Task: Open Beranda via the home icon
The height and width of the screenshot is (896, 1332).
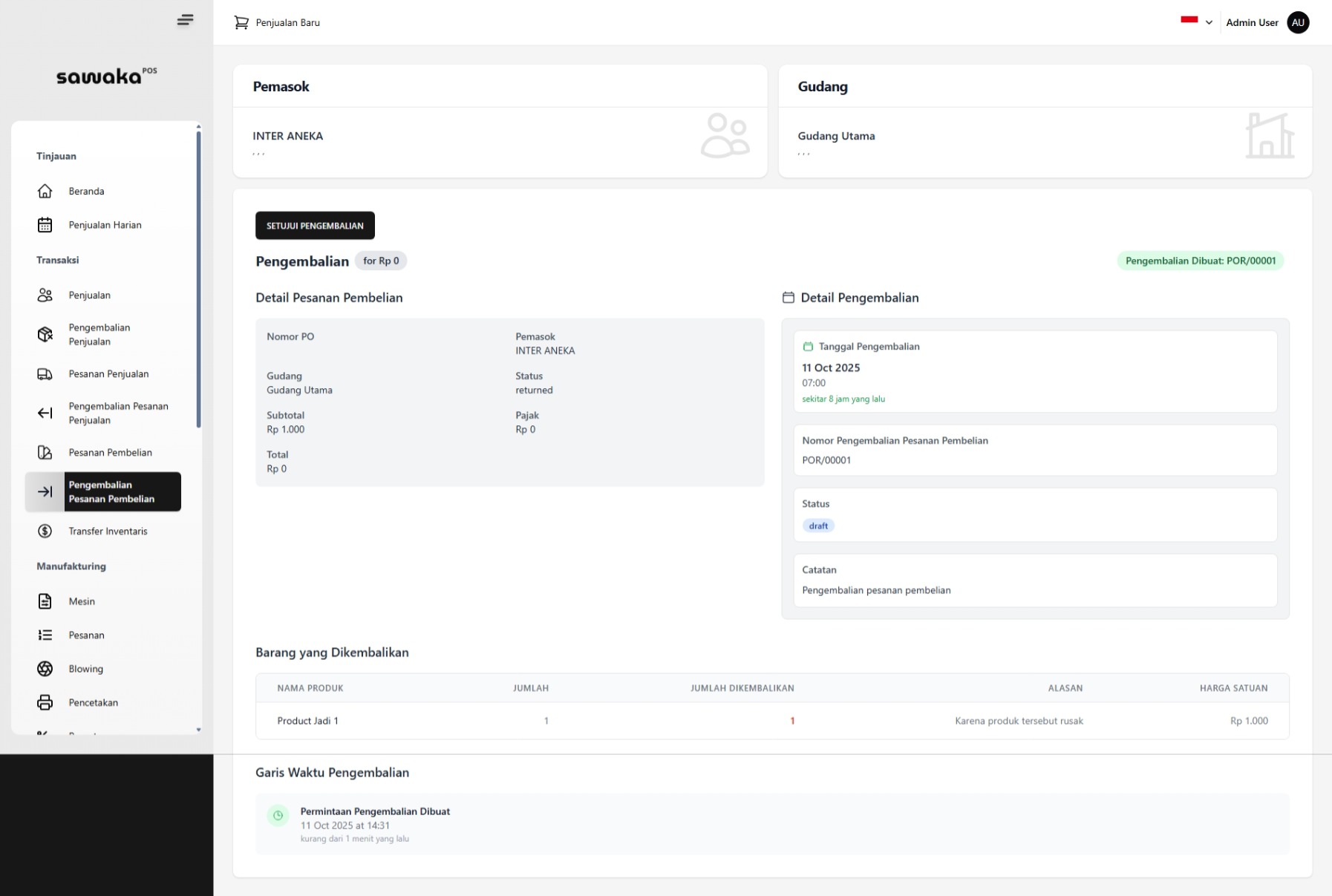Action: point(45,192)
